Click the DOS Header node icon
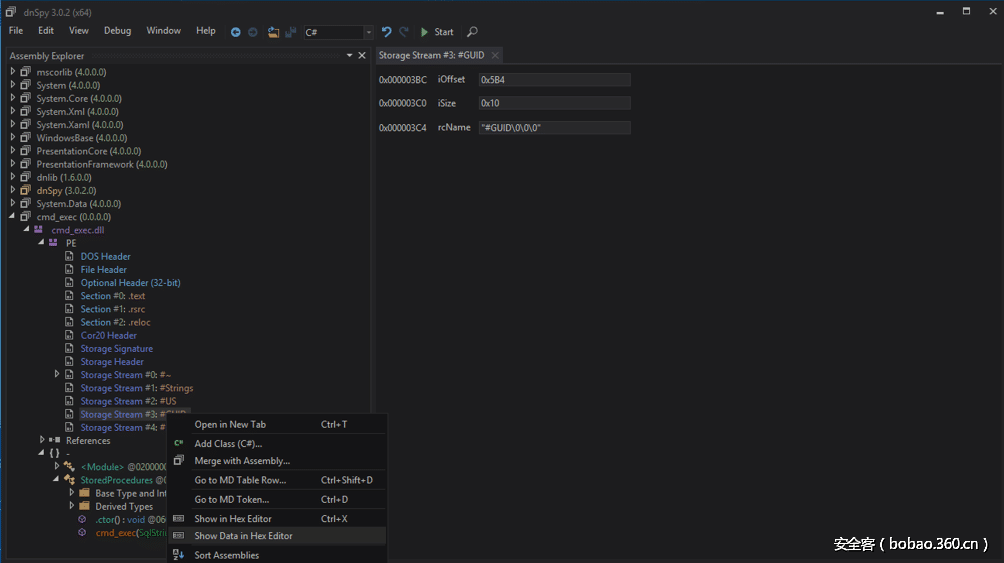Viewport: 1004px width, 563px height. tap(70, 257)
